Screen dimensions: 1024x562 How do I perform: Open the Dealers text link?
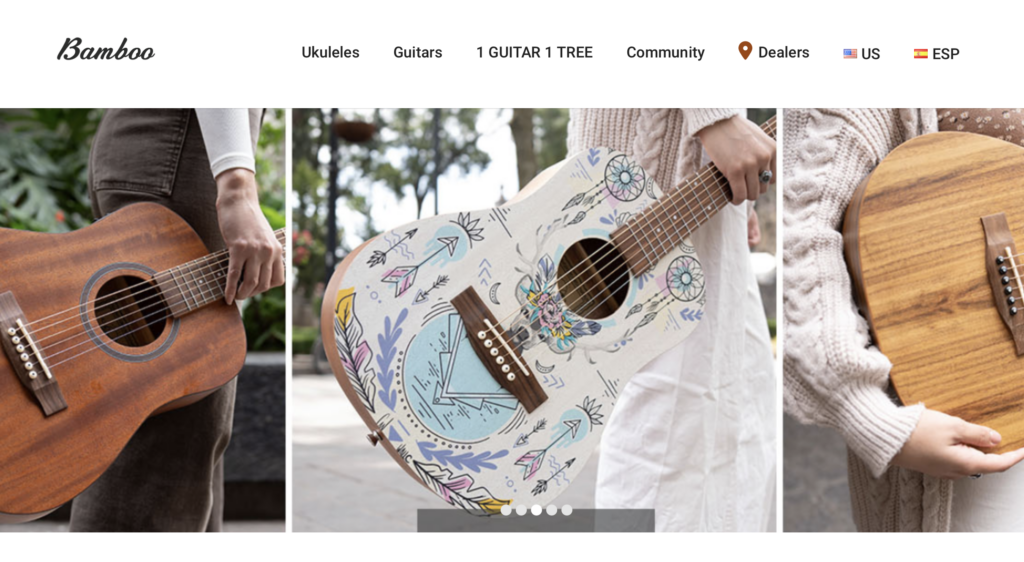point(784,52)
